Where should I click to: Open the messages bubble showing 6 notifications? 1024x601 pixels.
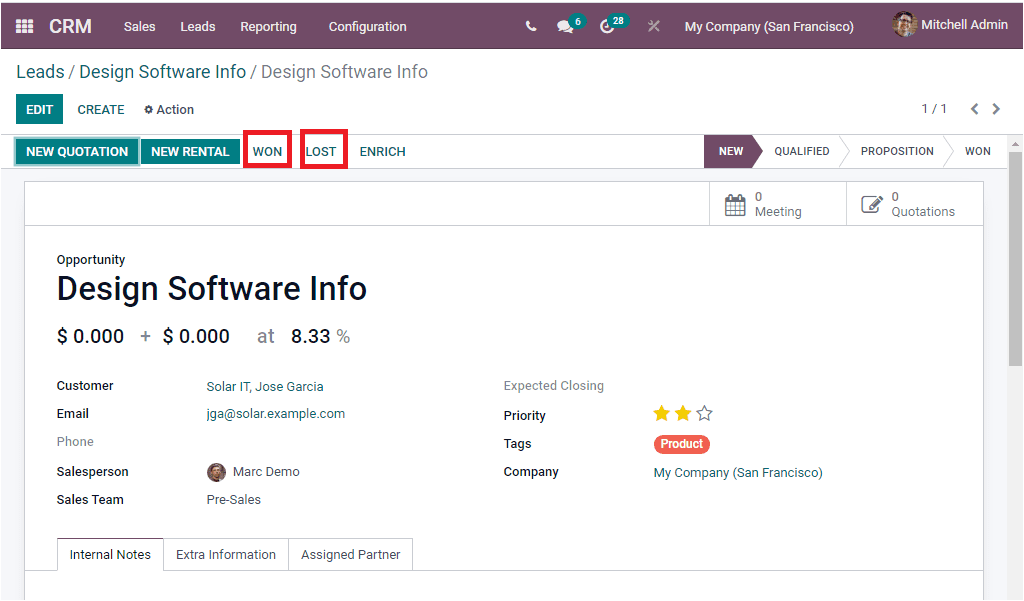(564, 26)
